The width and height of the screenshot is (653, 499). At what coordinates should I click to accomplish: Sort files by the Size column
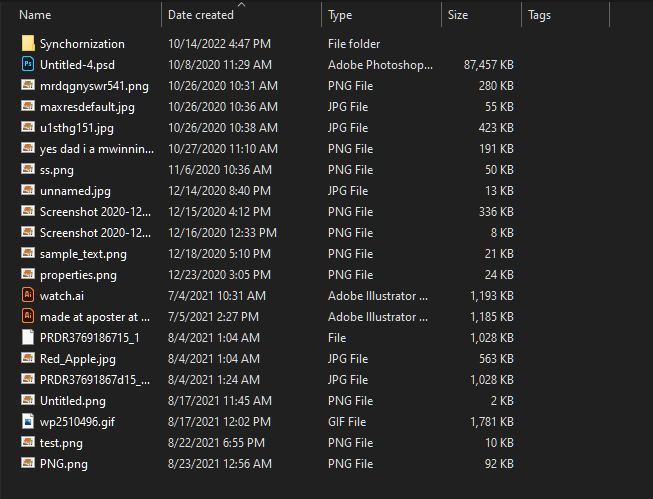458,16
